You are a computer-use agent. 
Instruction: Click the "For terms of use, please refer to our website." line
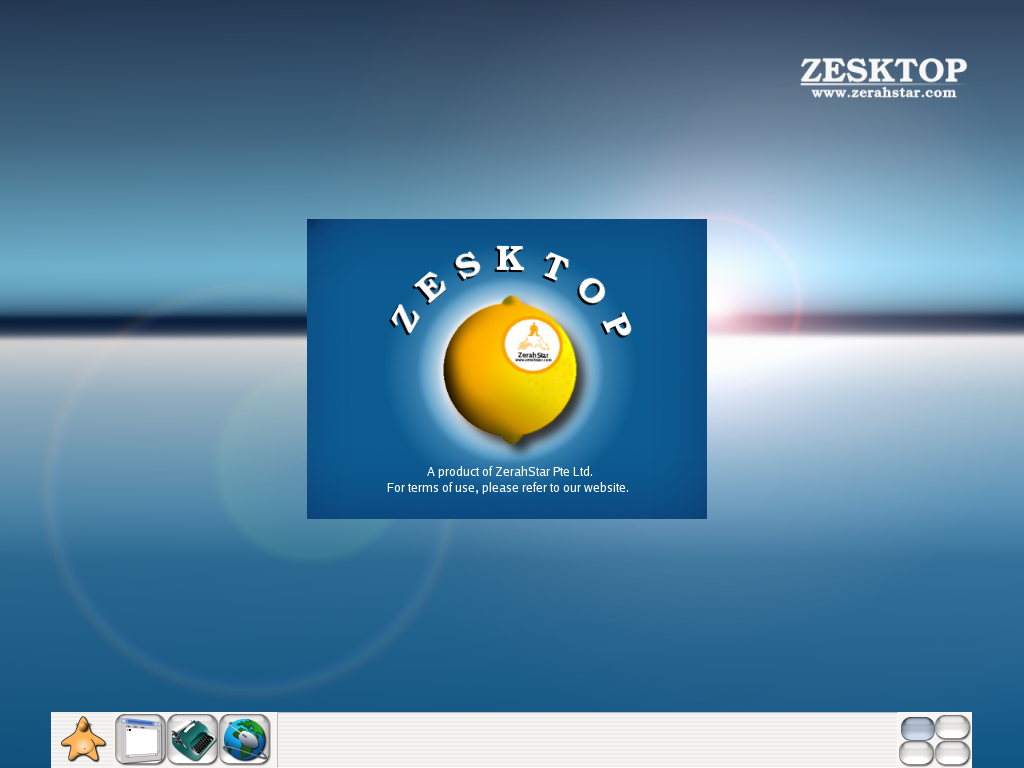coord(507,488)
